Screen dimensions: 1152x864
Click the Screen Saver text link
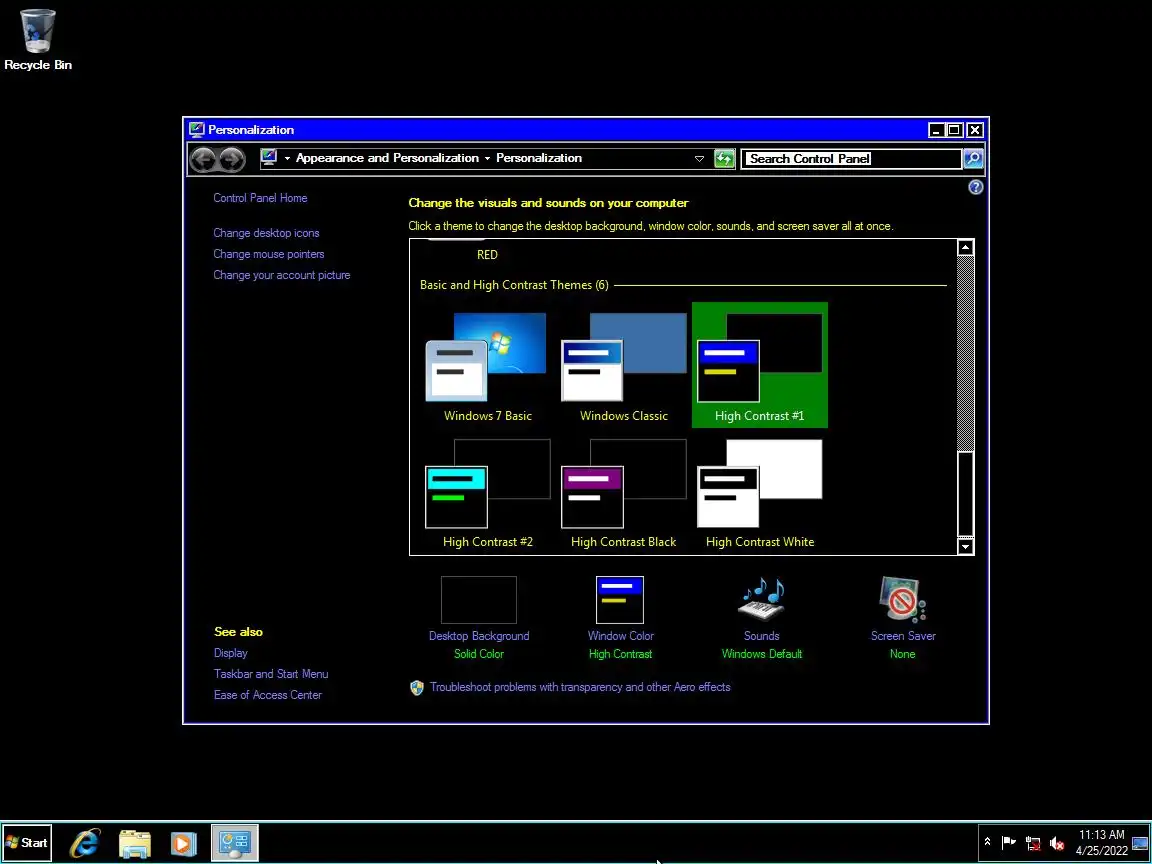pos(903,636)
